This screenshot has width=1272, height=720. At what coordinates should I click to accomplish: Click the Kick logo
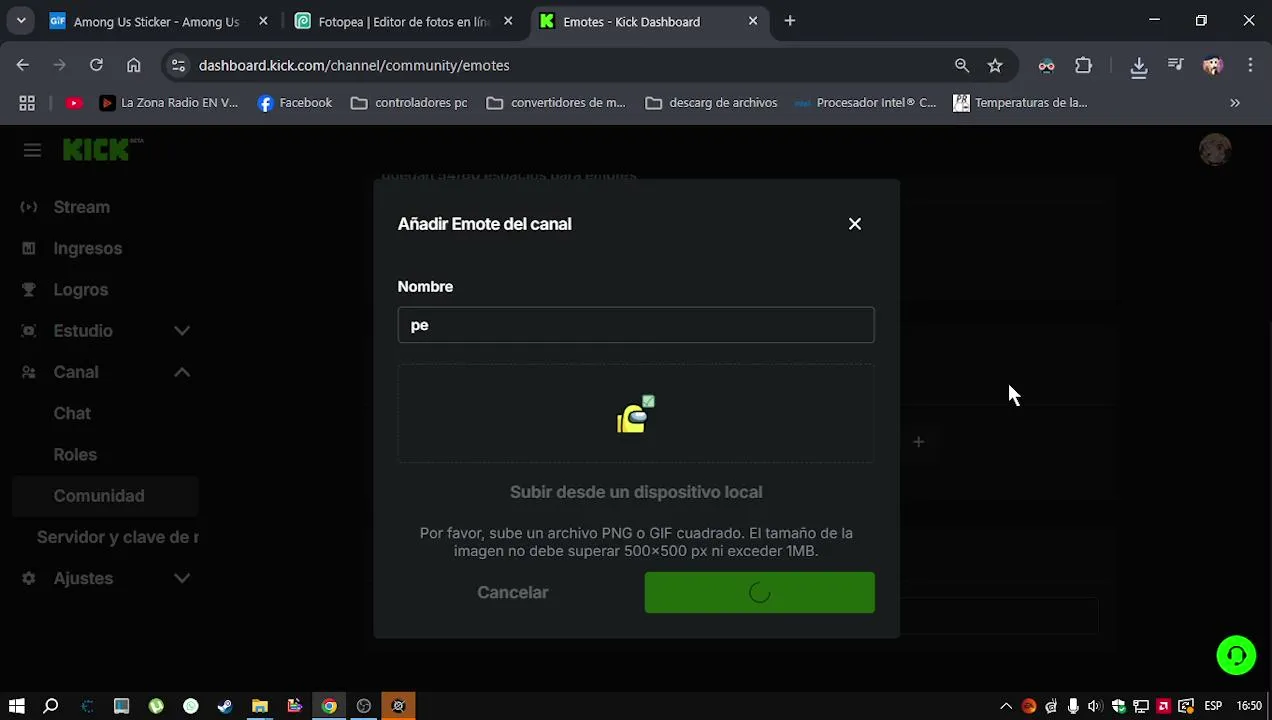click(103, 149)
